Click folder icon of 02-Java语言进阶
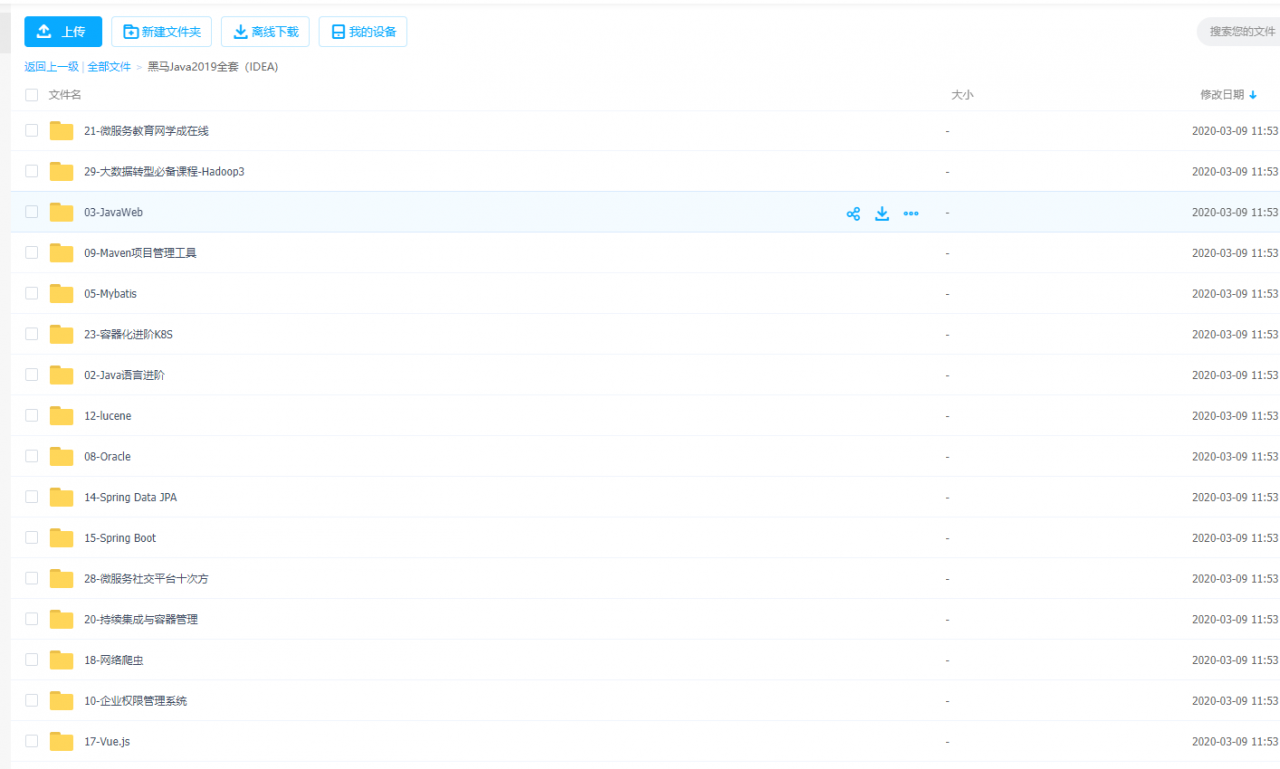Image resolution: width=1280 pixels, height=769 pixels. (x=62, y=375)
